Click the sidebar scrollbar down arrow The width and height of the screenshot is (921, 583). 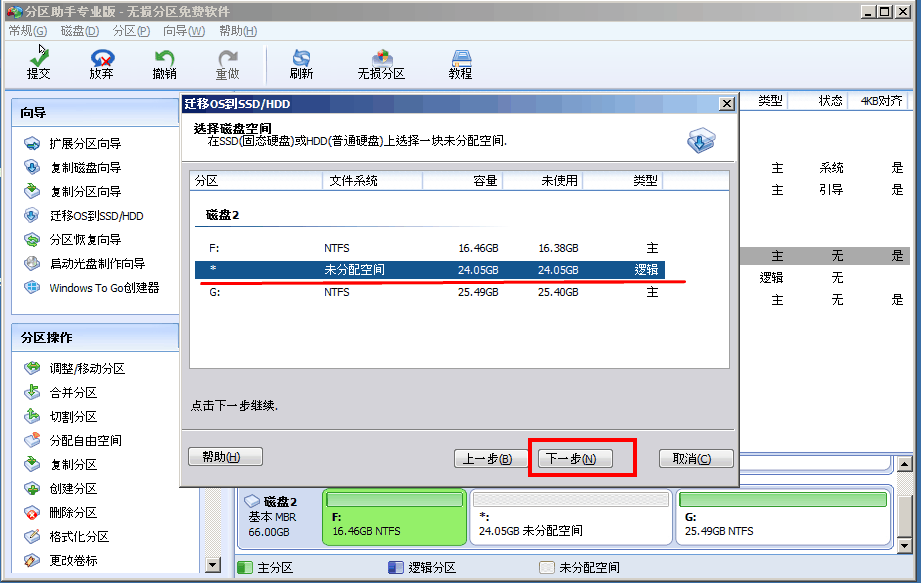(212, 567)
